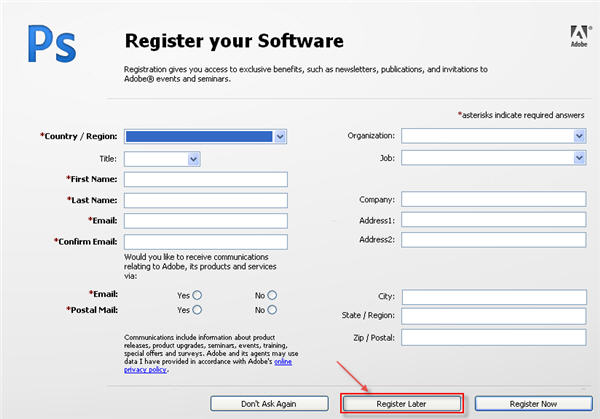Screen dimensions: 600x419
Task: Choose Yes for Email communications
Action: (197, 295)
